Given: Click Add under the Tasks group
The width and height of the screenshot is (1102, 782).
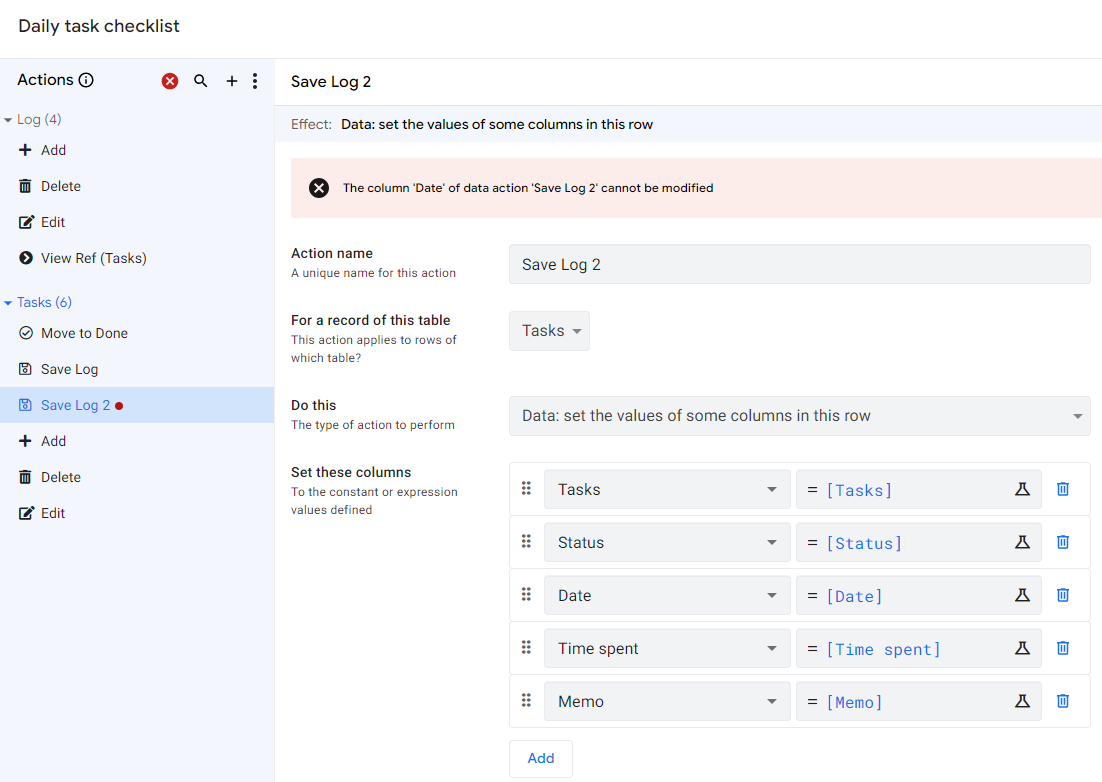Looking at the screenshot, I should [x=51, y=440].
